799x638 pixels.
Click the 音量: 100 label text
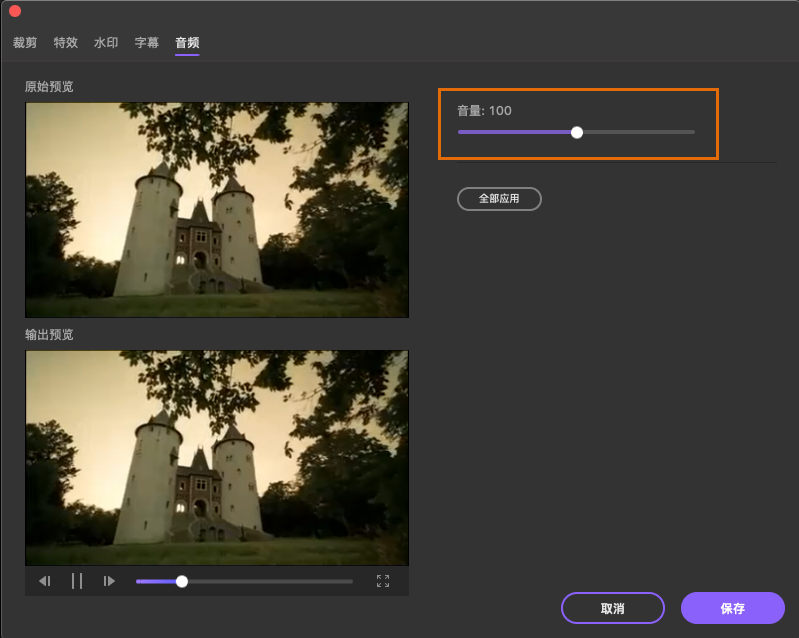tap(484, 111)
